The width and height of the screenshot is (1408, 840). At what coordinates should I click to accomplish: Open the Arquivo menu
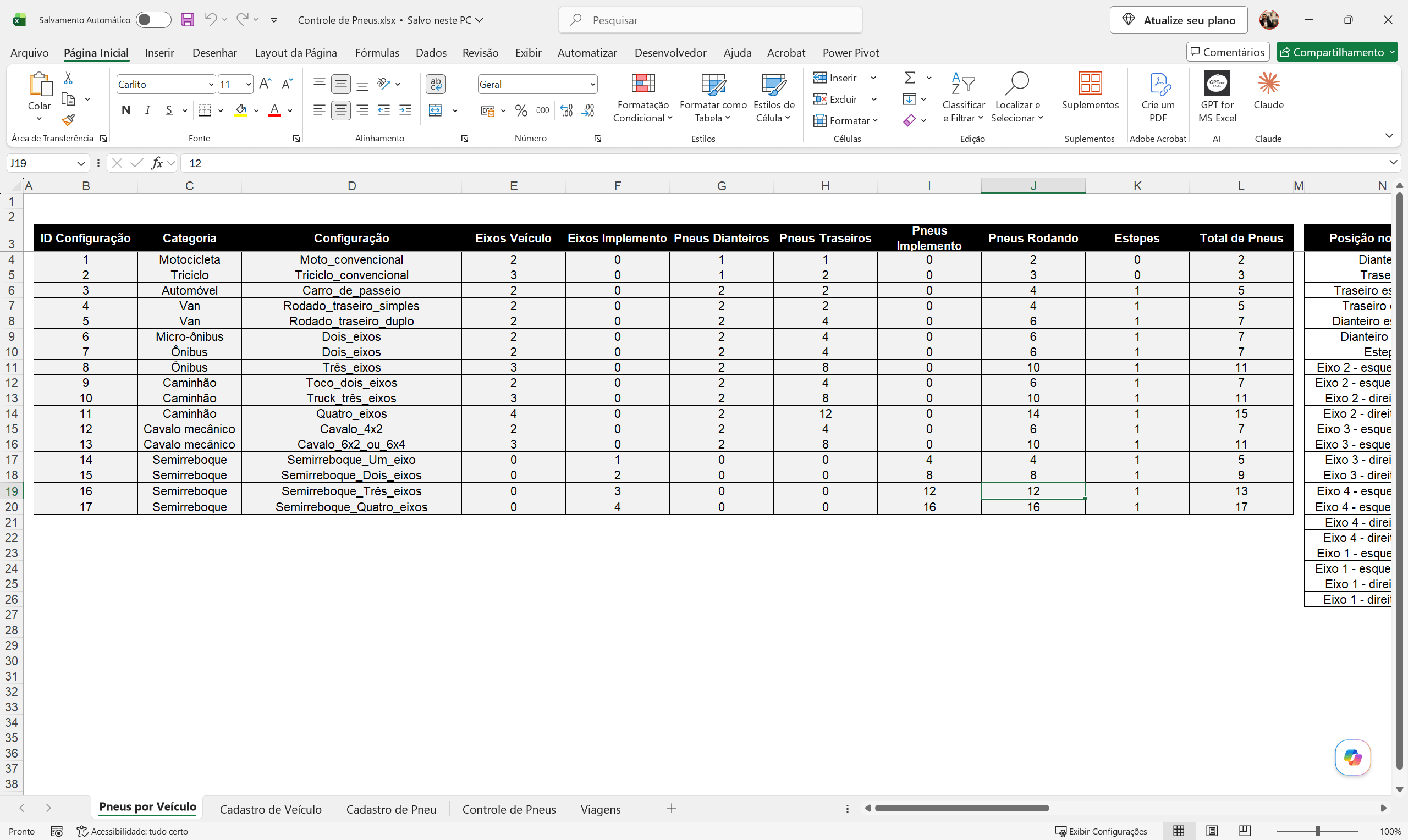[30, 53]
